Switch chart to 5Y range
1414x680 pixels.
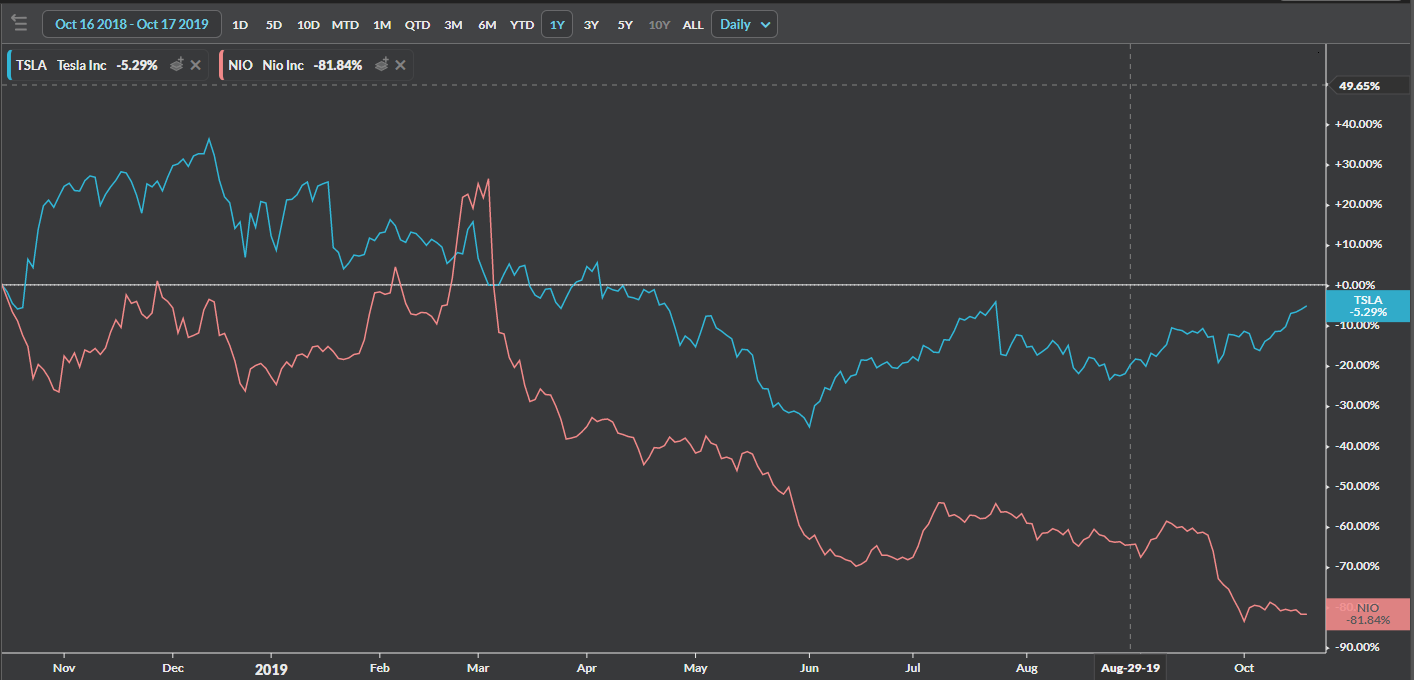pos(625,24)
